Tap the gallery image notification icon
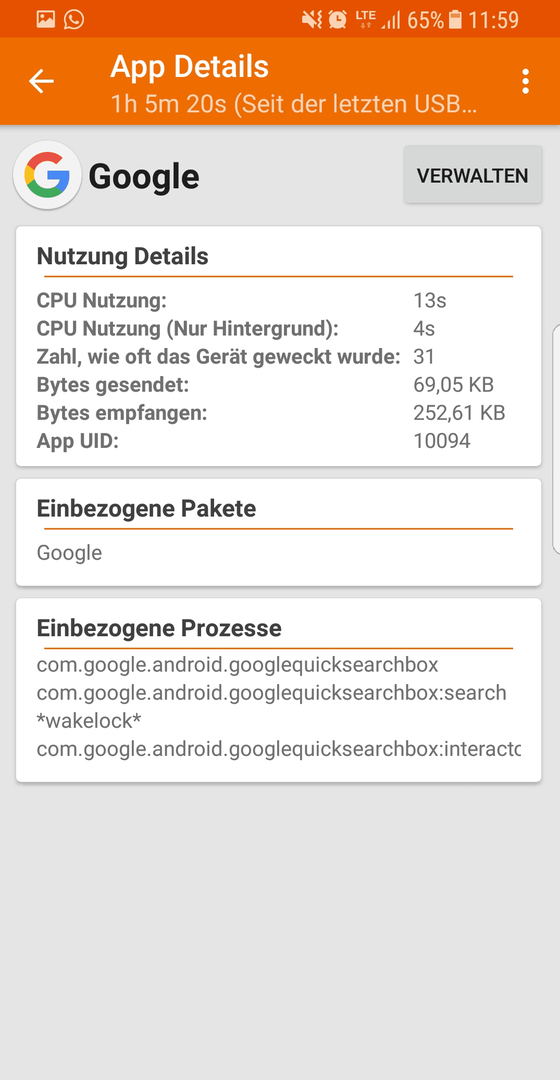 click(x=45, y=19)
